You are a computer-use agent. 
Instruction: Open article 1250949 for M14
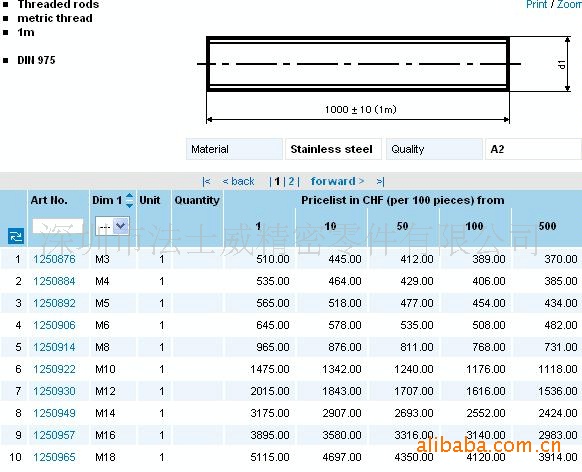pos(54,413)
